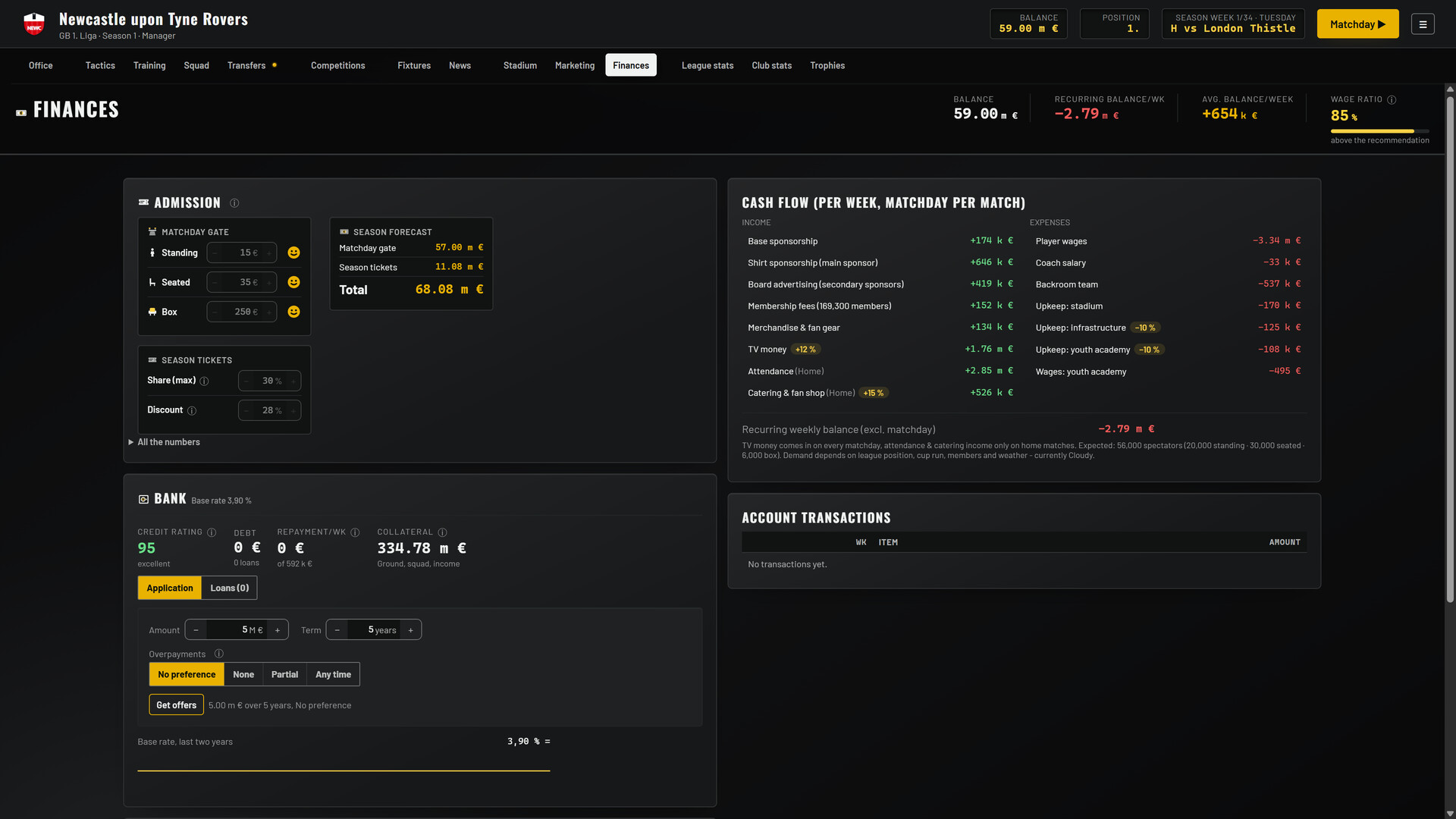Click the Admission info icon
The image size is (1456, 819).
click(234, 203)
